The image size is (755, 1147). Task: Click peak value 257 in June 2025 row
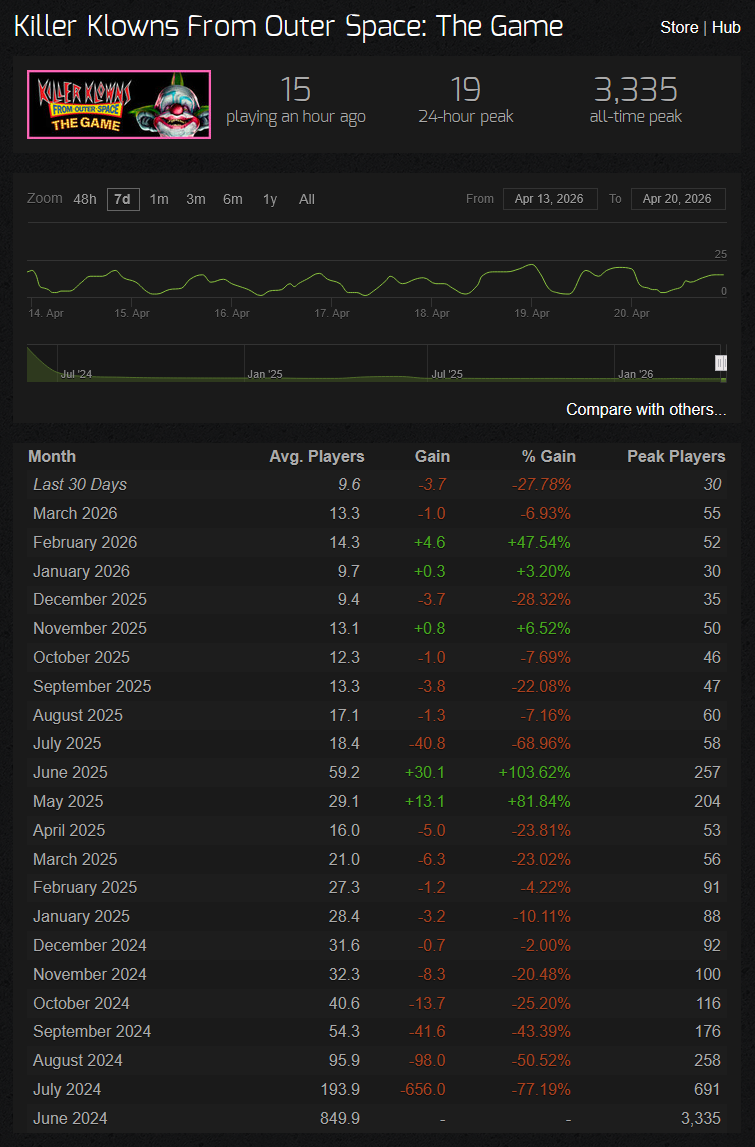[707, 772]
